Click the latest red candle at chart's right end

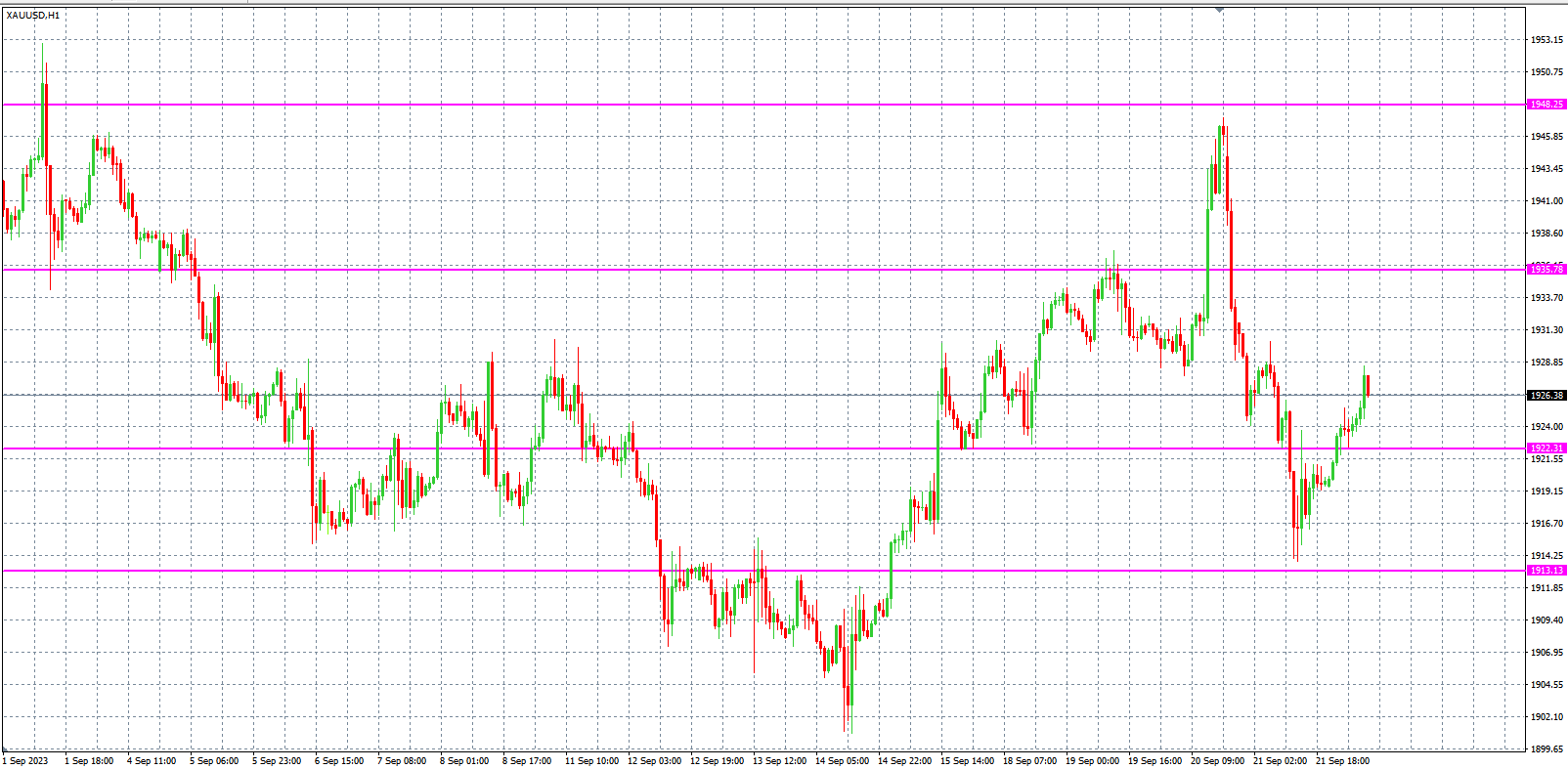[1367, 385]
